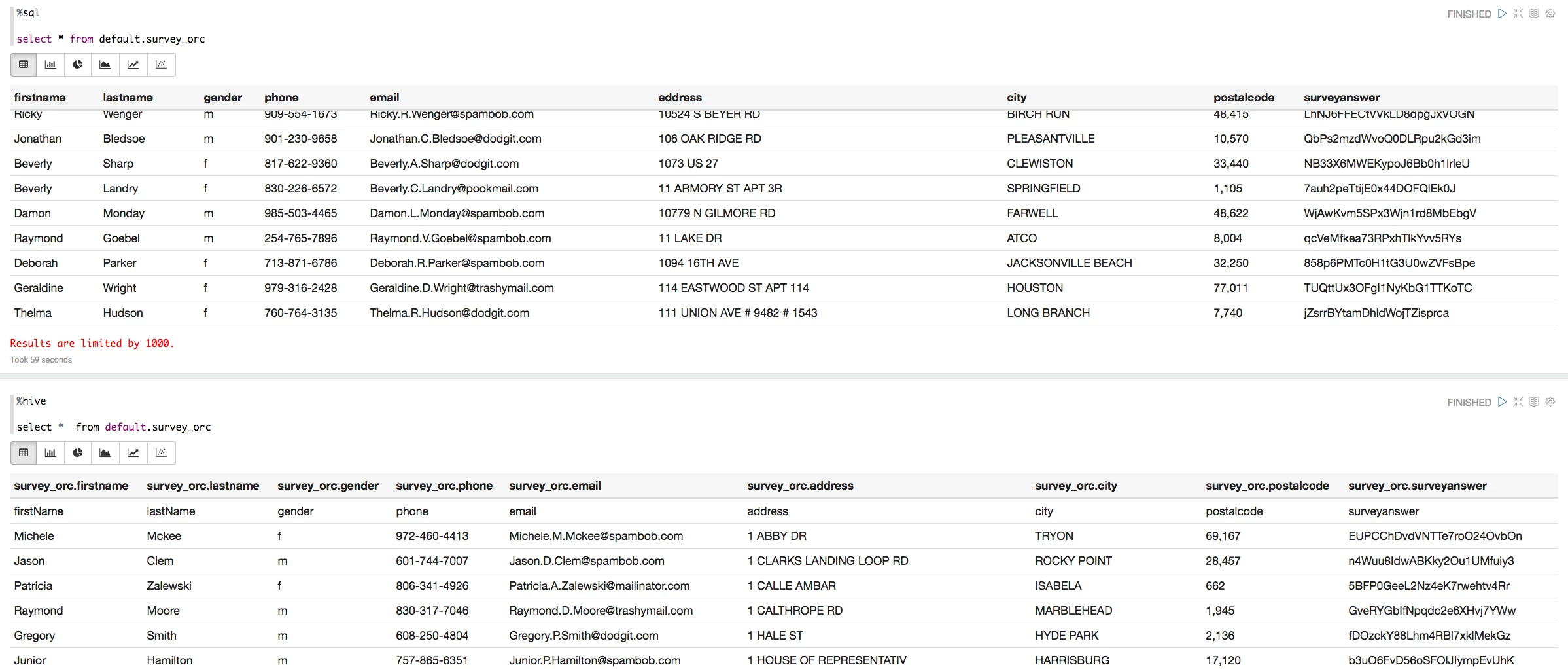1568x669 pixels.
Task: Switch first paragraph to table view
Action: pos(24,65)
